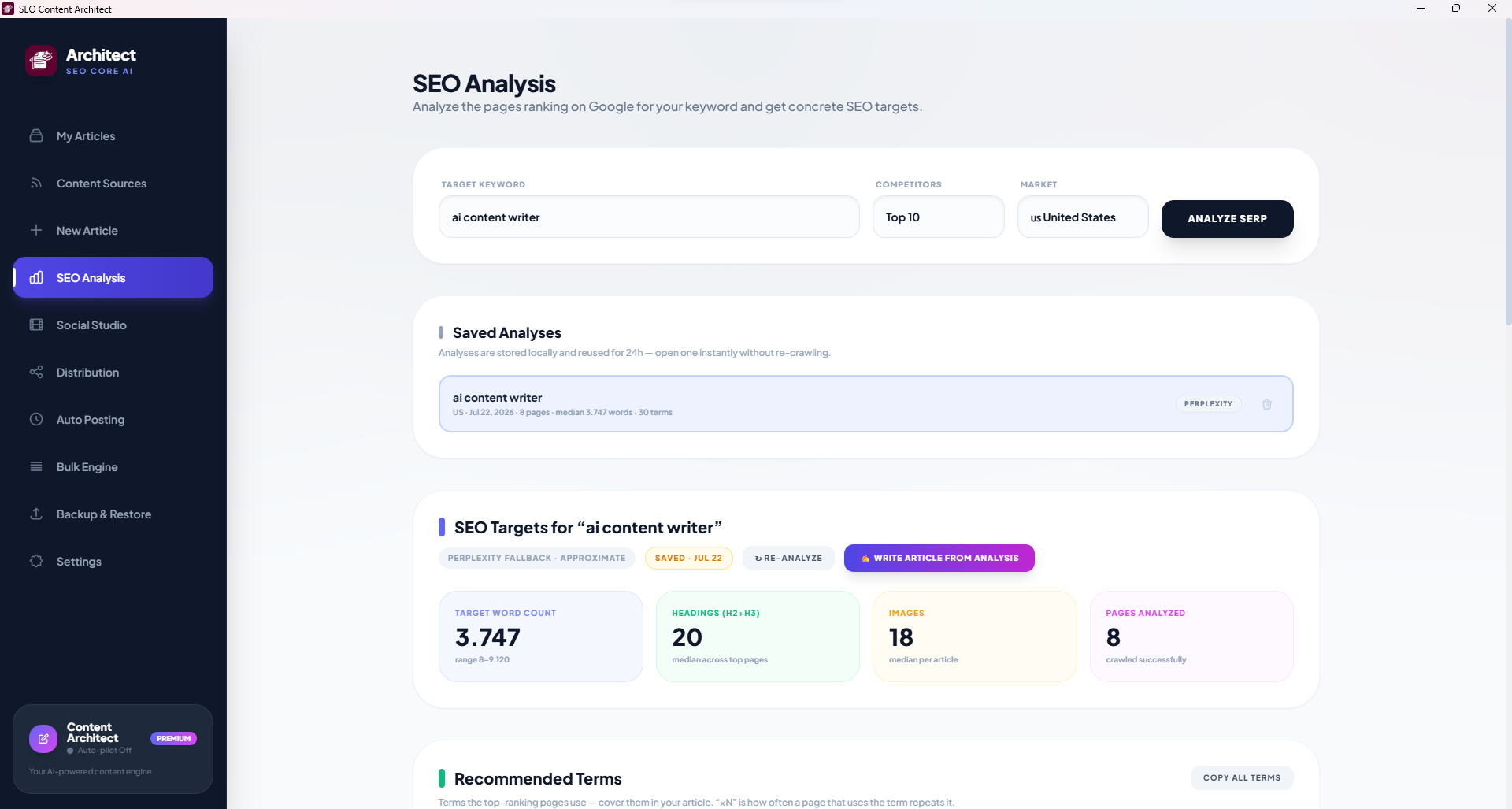This screenshot has width=1512, height=809.
Task: Click the app icon in the title bar
Action: (x=8, y=9)
